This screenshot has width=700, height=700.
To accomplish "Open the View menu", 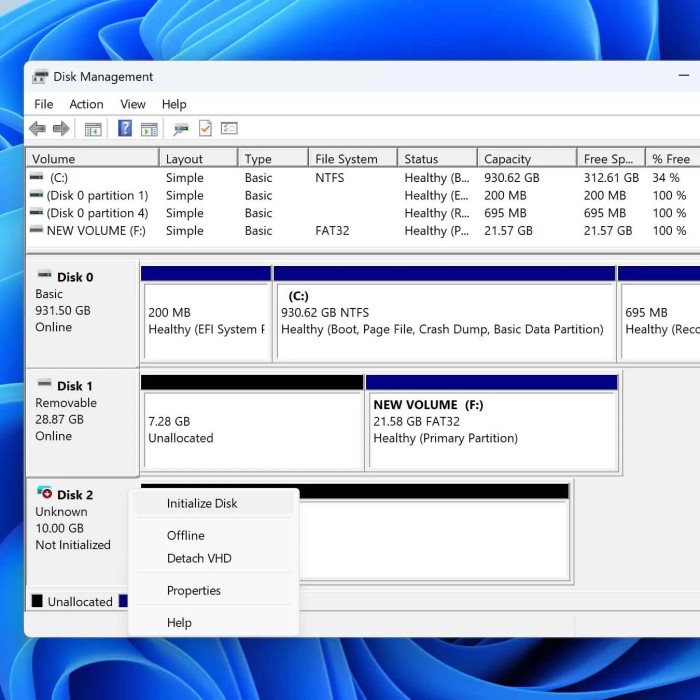I will [x=133, y=104].
